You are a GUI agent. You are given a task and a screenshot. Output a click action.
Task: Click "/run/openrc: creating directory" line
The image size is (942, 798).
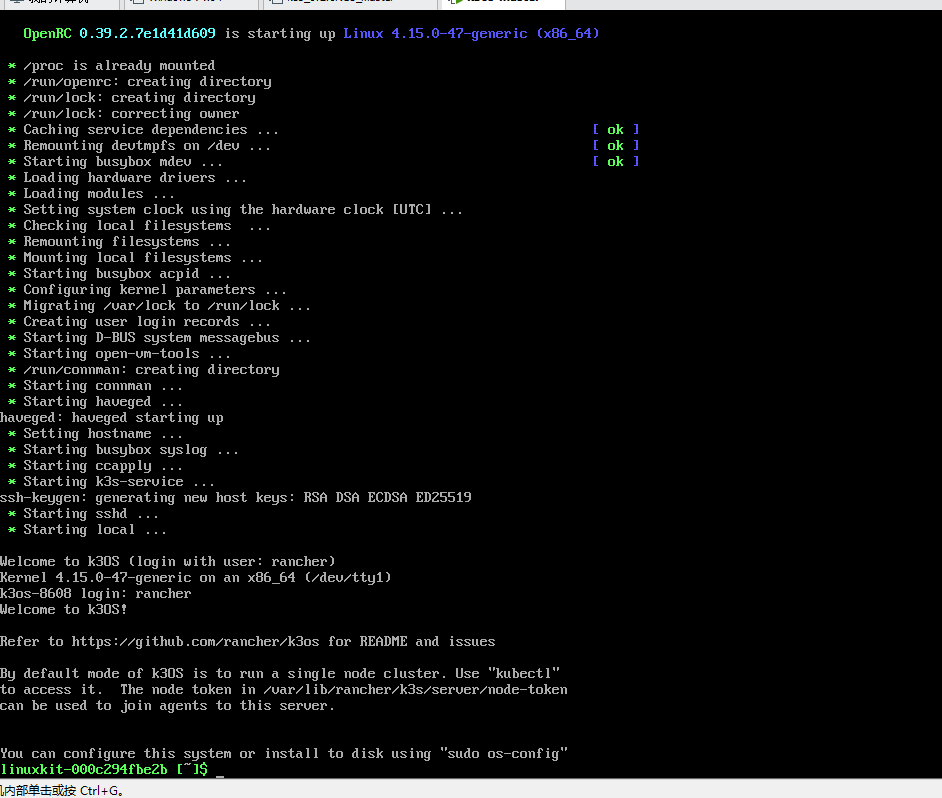point(140,82)
